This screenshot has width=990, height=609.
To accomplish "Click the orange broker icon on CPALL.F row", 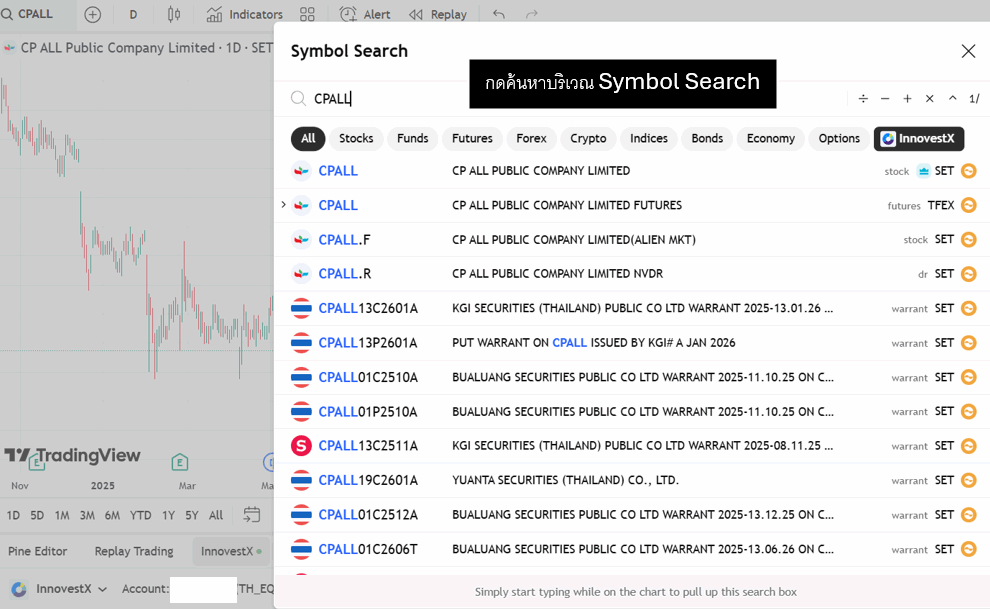I will point(969,240).
